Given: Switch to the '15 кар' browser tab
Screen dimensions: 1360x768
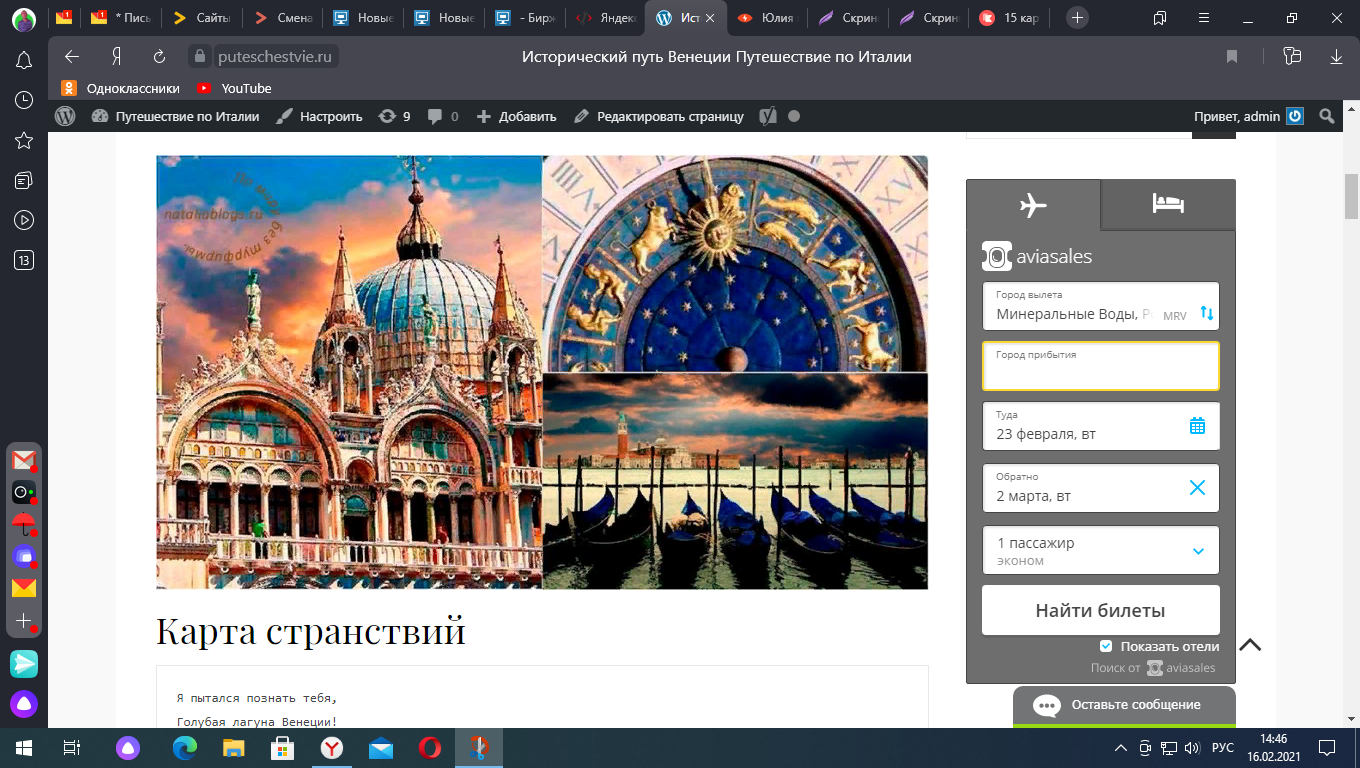Looking at the screenshot, I should pyautogui.click(x=1011, y=17).
